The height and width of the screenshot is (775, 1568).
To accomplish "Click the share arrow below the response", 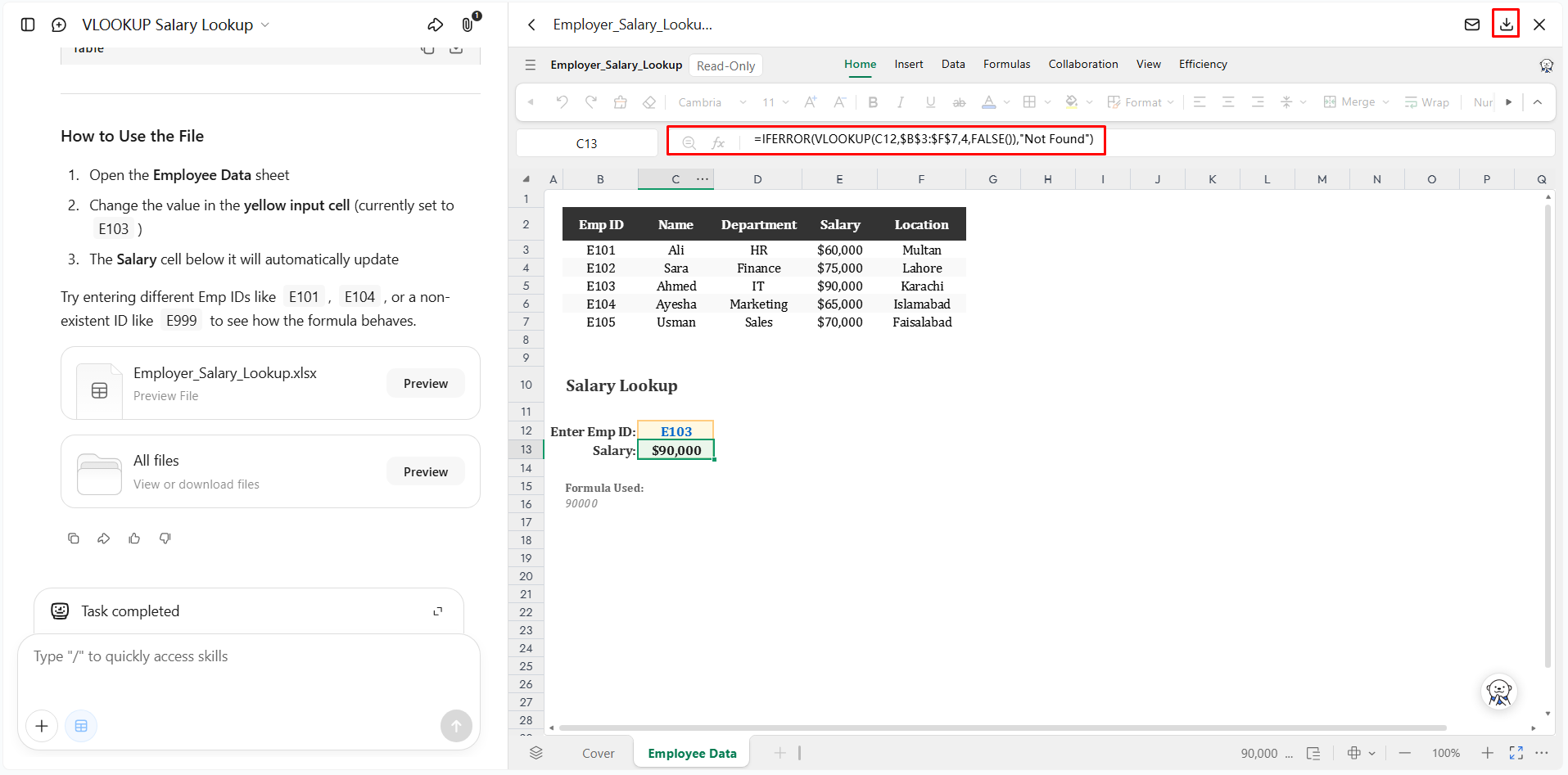I will pyautogui.click(x=104, y=538).
